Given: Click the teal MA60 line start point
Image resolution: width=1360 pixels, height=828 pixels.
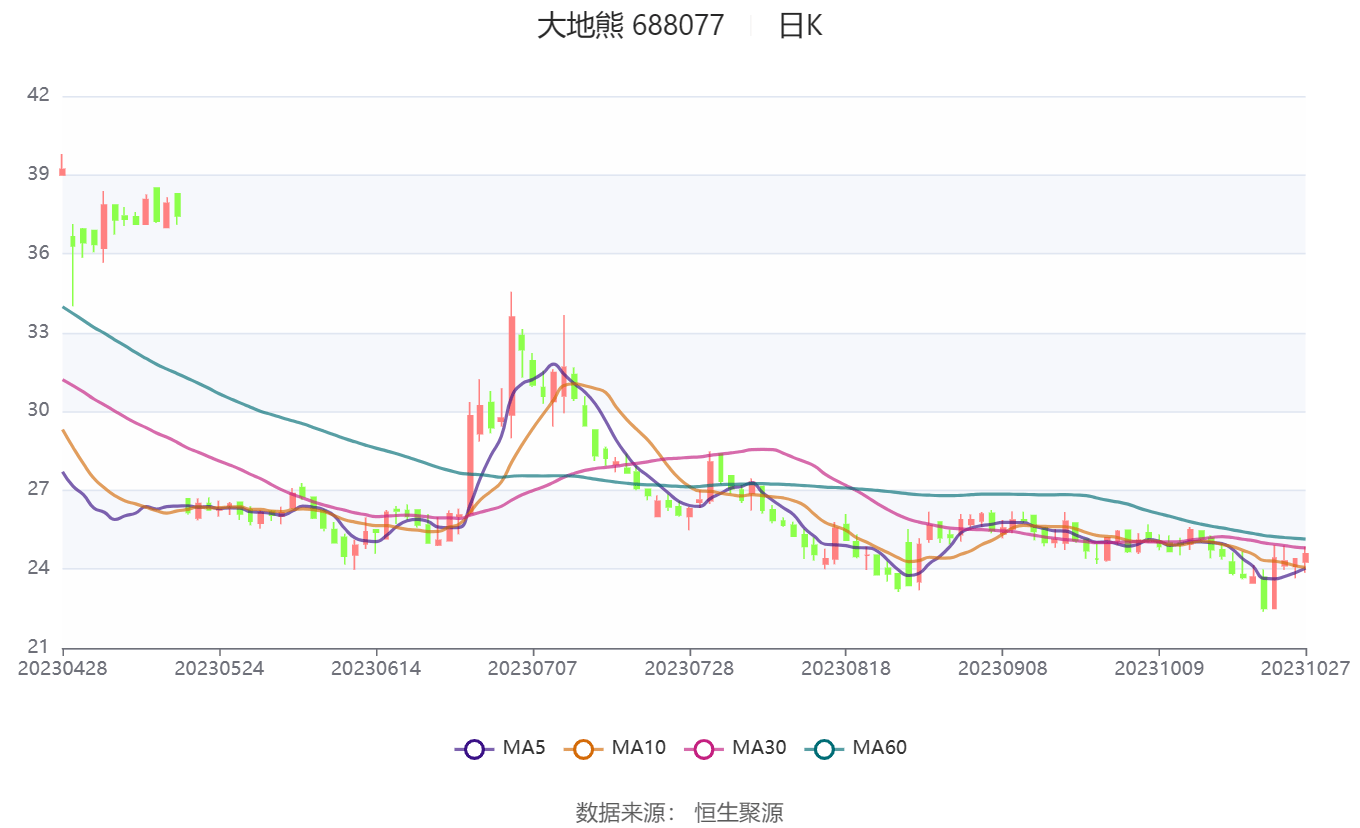Looking at the screenshot, I should click(64, 307).
